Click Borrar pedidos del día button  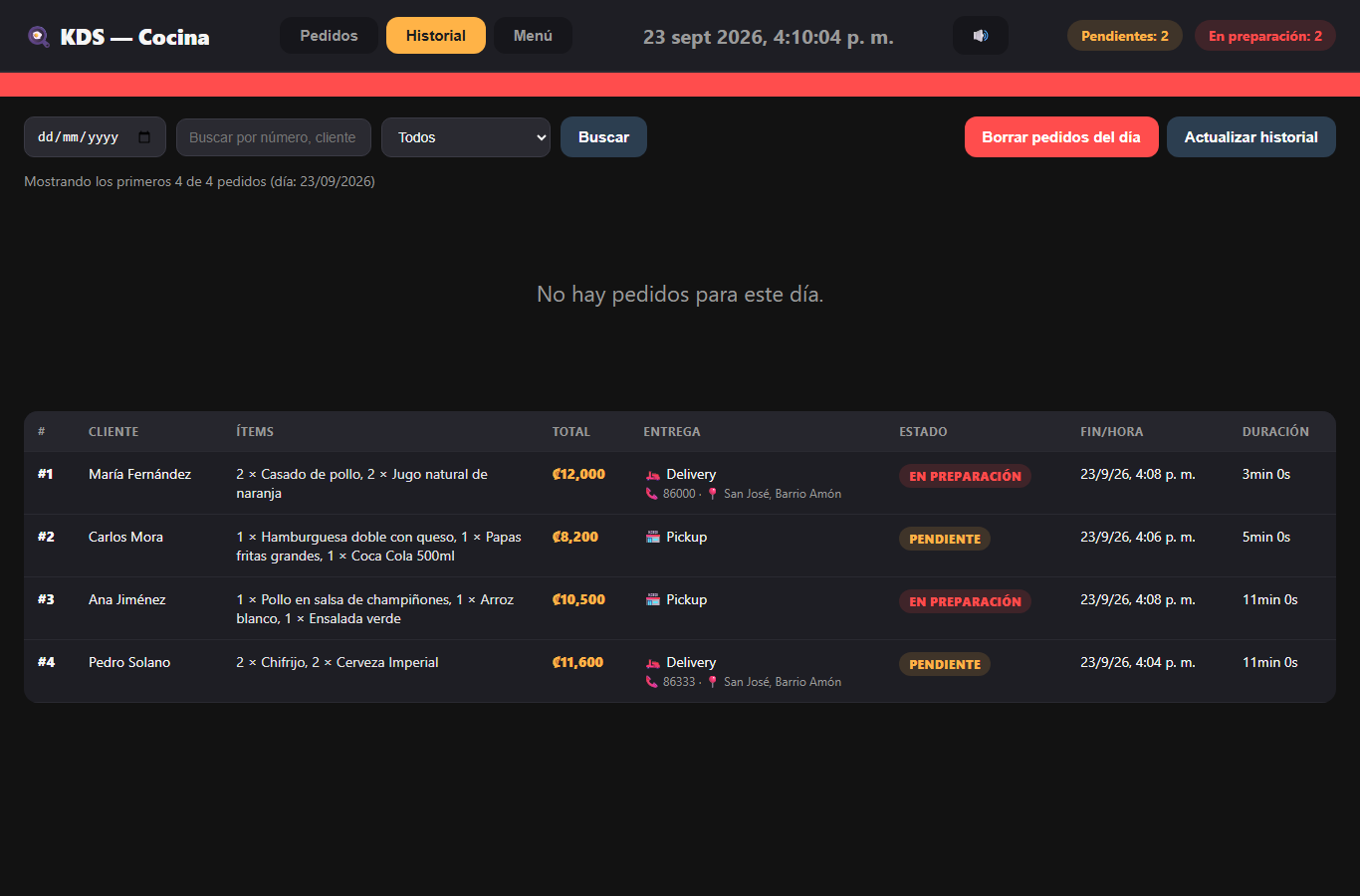coord(1061,137)
